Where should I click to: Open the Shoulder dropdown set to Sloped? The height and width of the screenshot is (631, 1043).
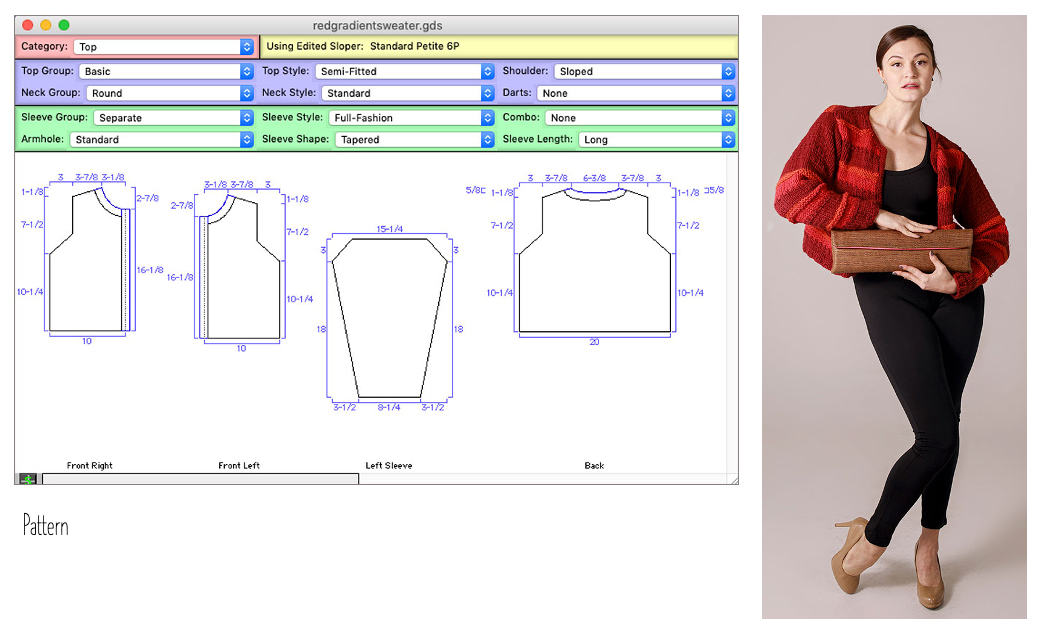coord(645,71)
